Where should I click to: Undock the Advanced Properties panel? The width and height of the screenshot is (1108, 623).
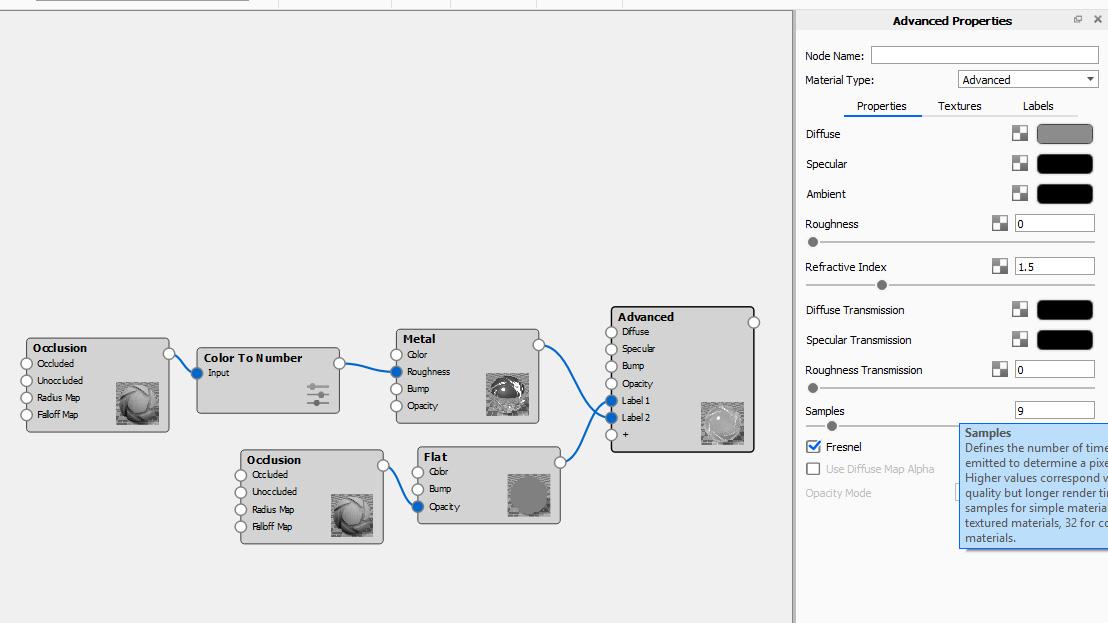click(x=1078, y=20)
